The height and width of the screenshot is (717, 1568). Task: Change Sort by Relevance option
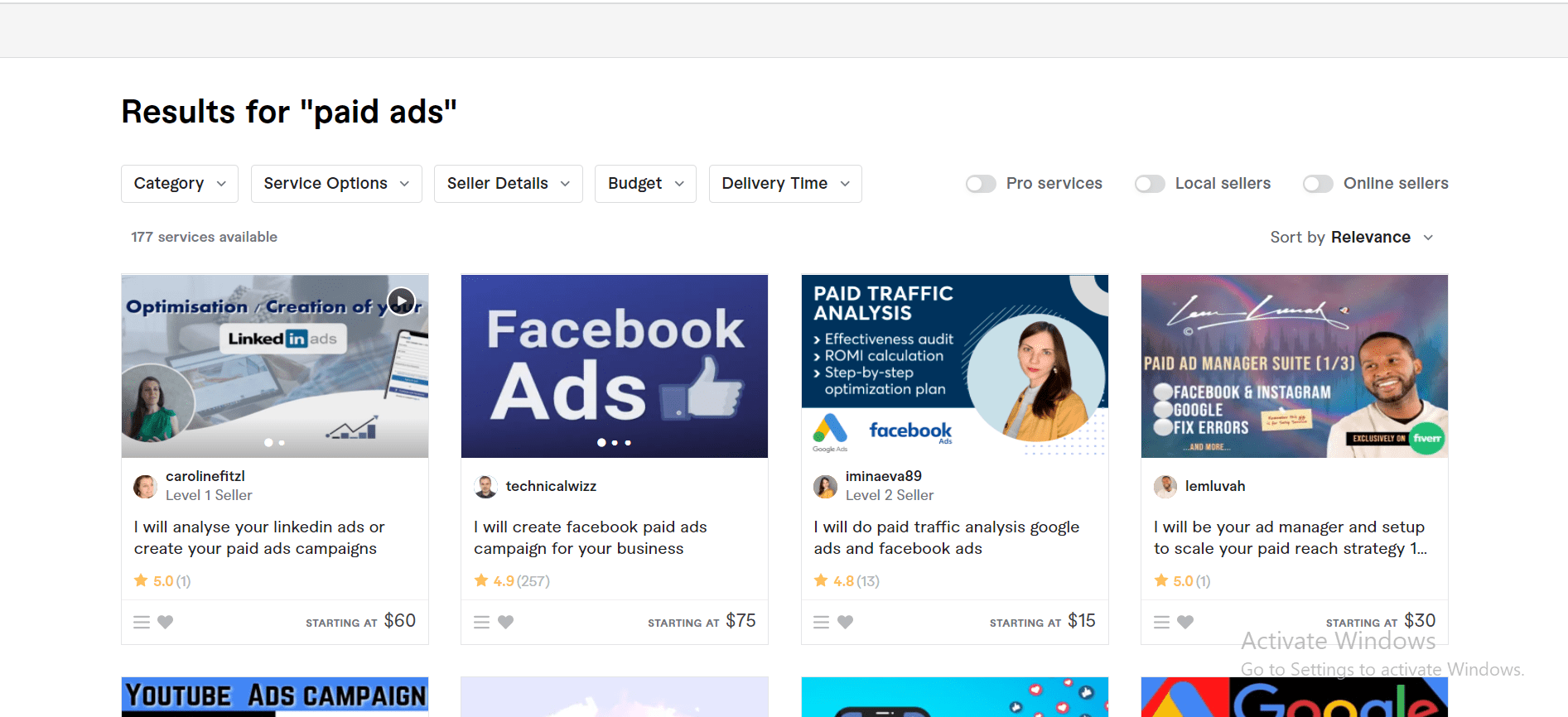click(x=1352, y=238)
